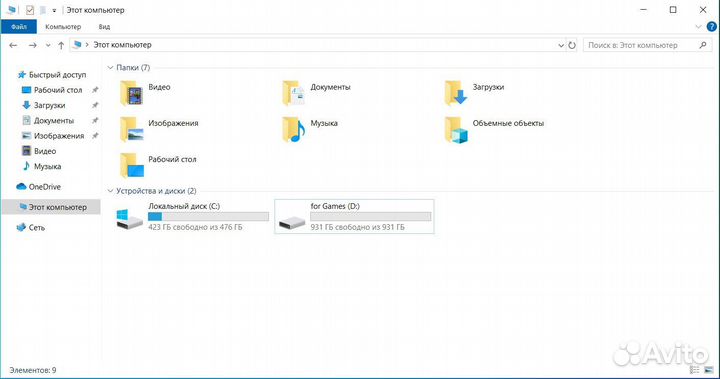Select Этот компьютер in navigation pane

pyautogui.click(x=51, y=207)
